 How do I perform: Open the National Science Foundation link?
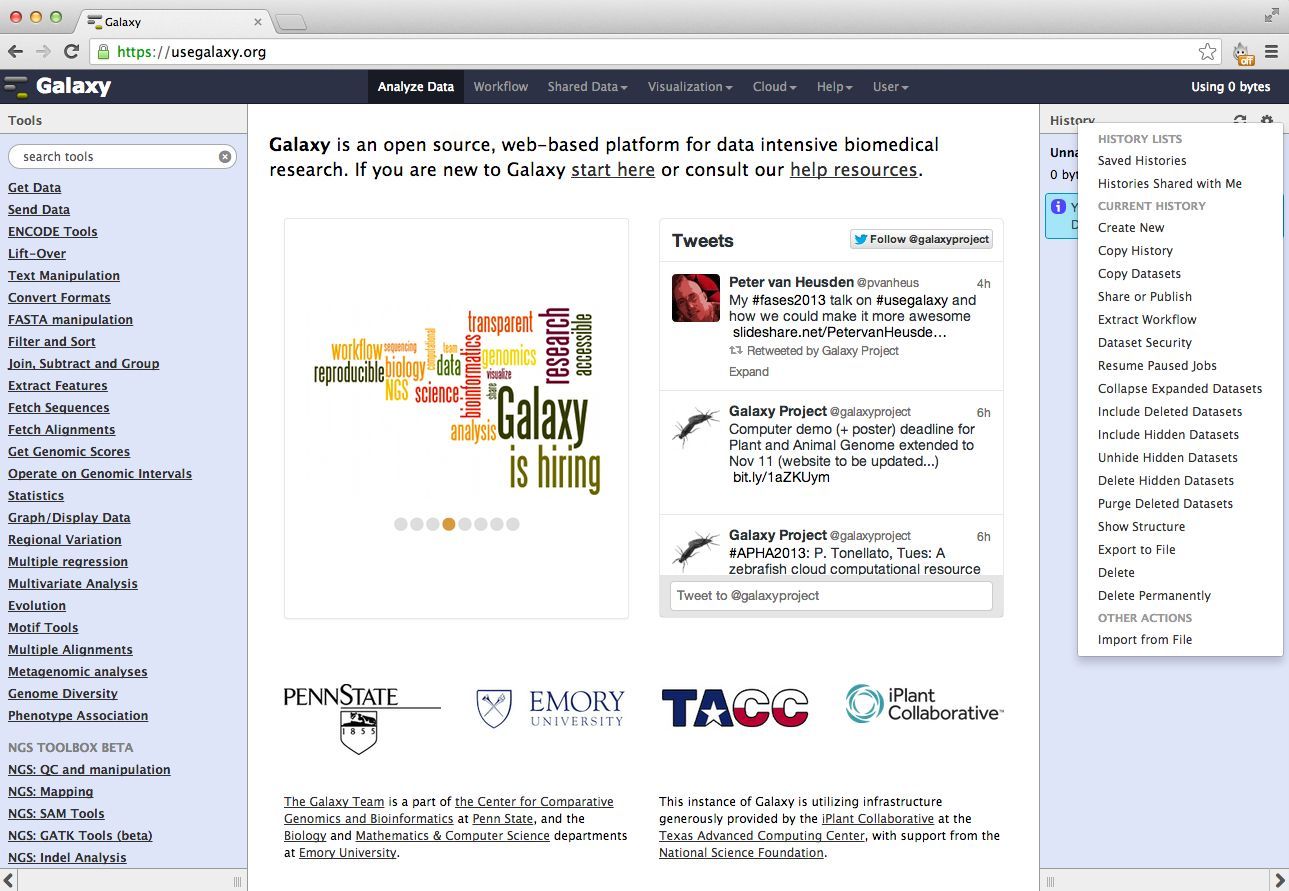point(742,853)
